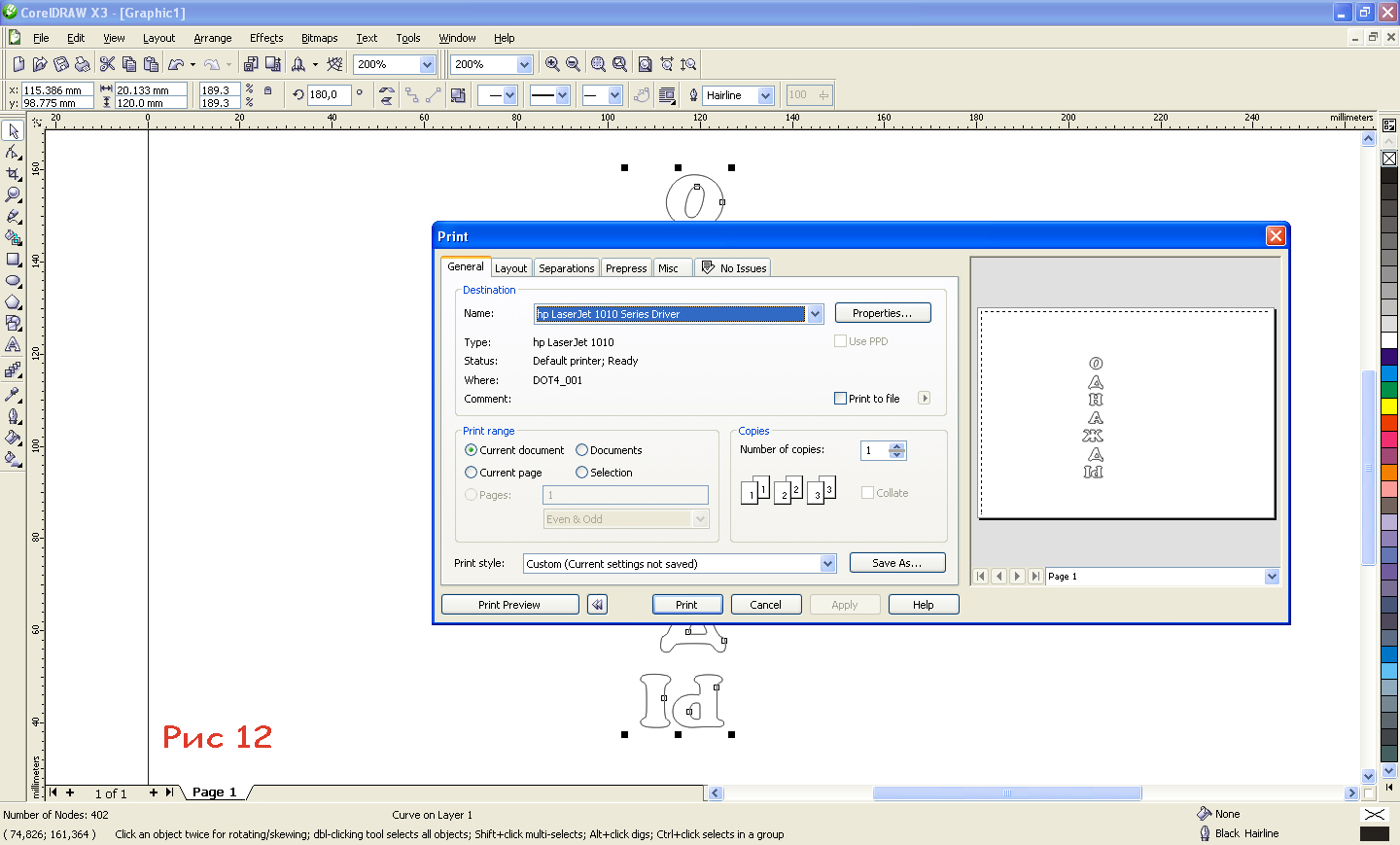Switch to the Layout tab

click(510, 268)
